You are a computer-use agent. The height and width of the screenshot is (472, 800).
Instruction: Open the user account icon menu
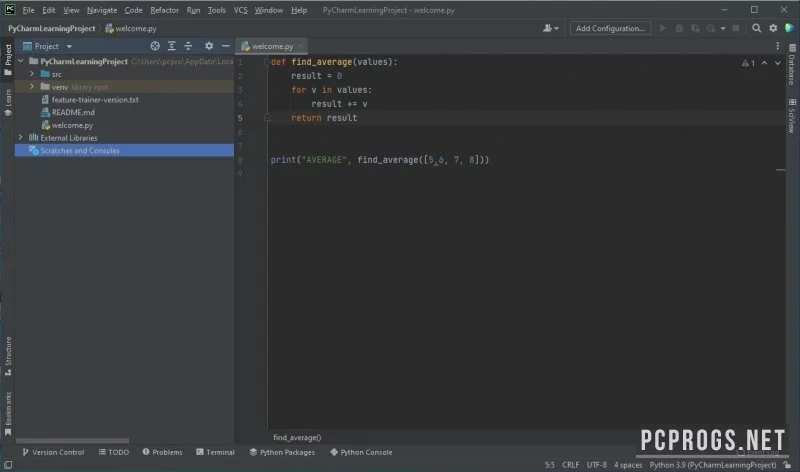click(x=551, y=29)
